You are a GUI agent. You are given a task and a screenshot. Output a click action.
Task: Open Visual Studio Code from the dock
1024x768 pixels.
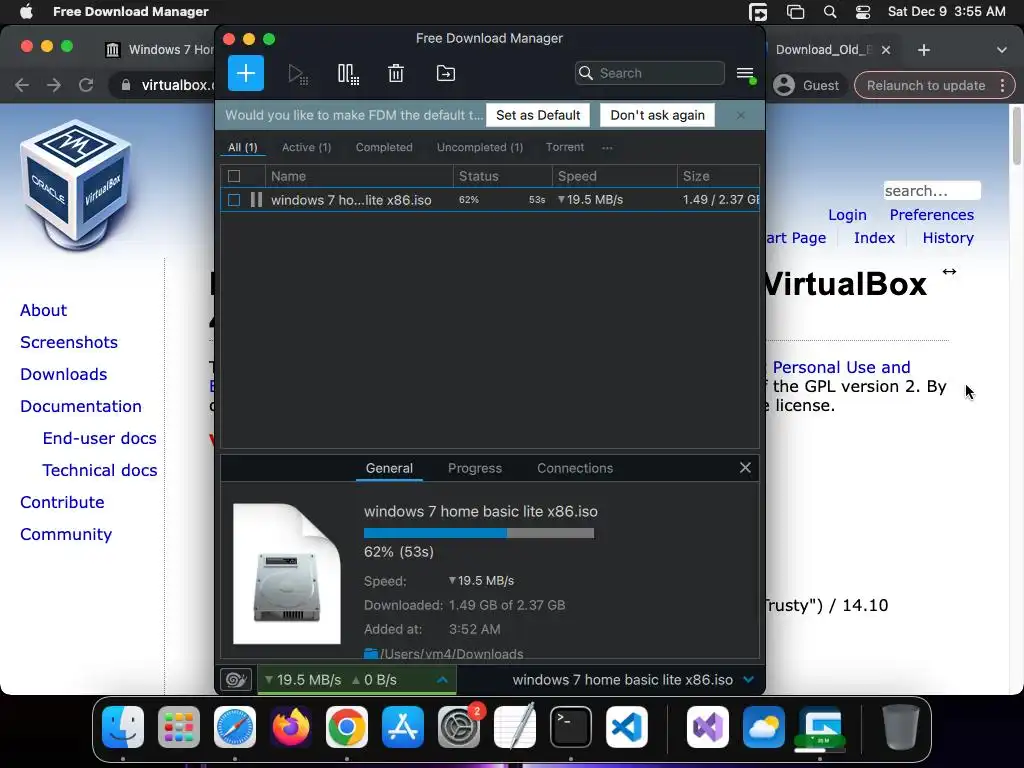pyautogui.click(x=627, y=727)
